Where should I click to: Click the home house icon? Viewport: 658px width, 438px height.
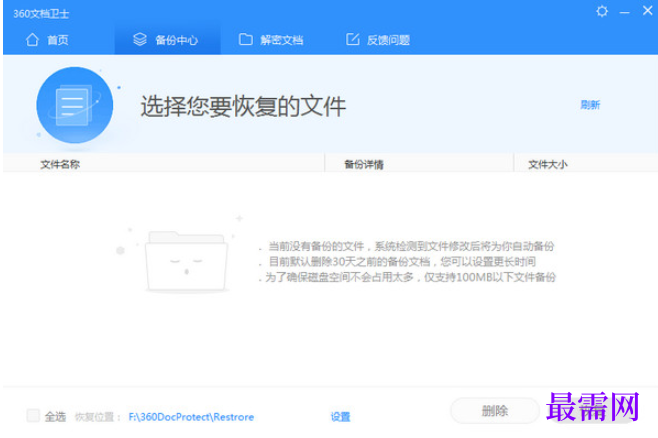point(32,40)
